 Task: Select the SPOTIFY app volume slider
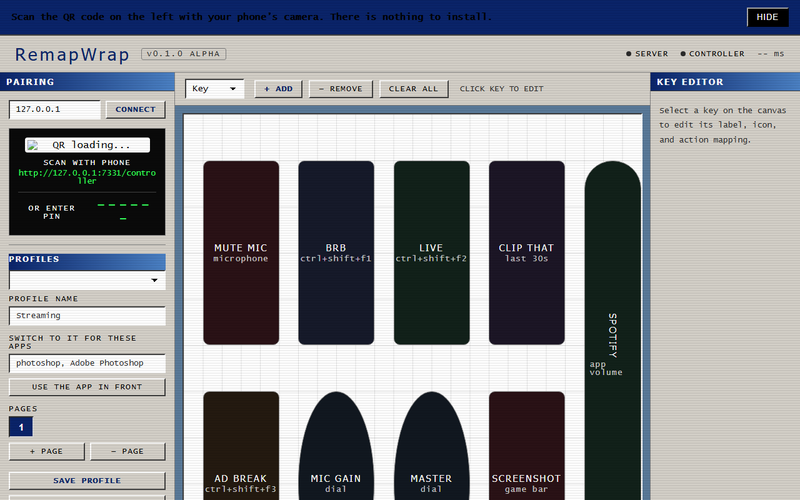pyautogui.click(x=612, y=332)
